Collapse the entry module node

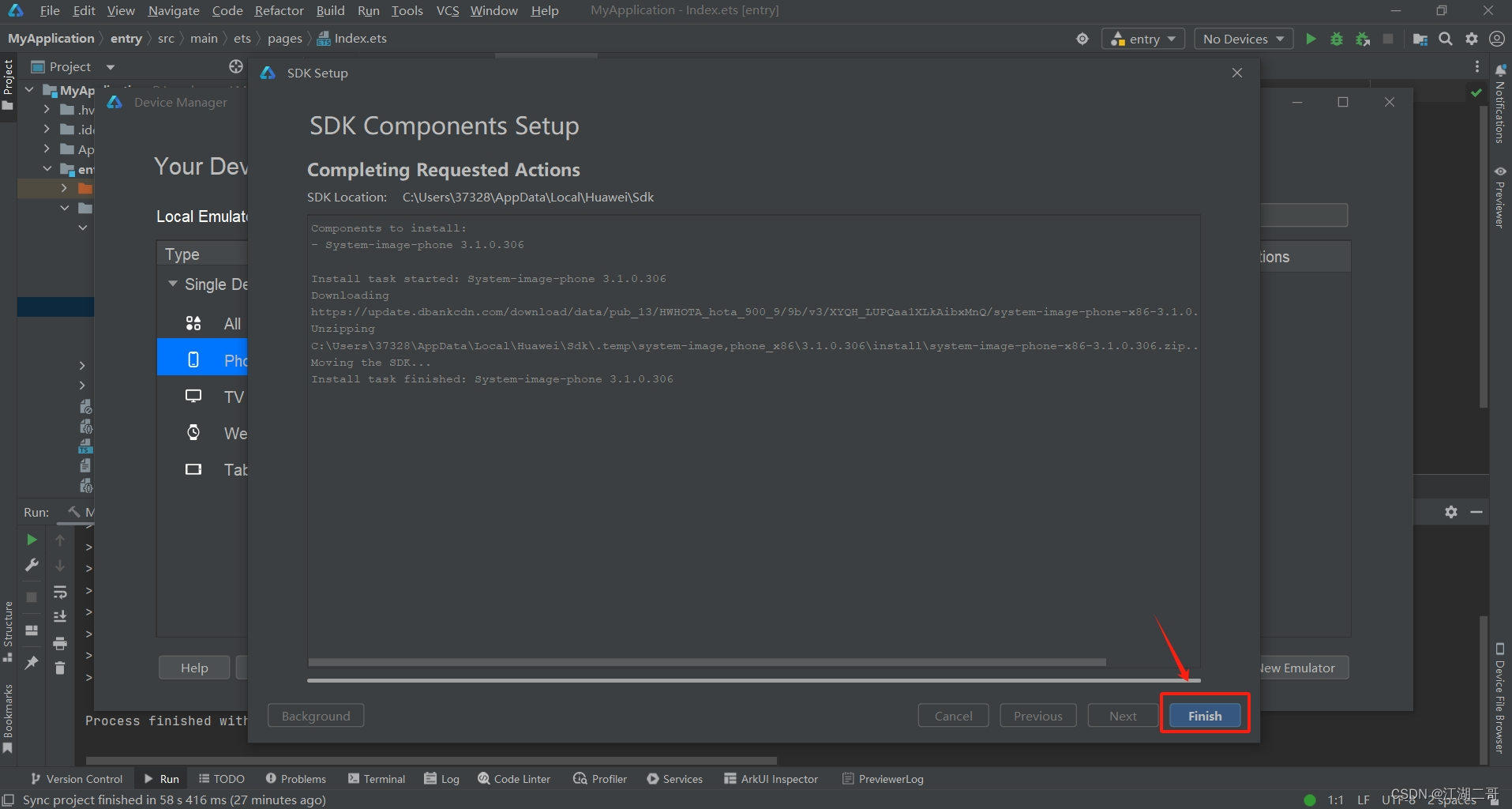(x=47, y=169)
